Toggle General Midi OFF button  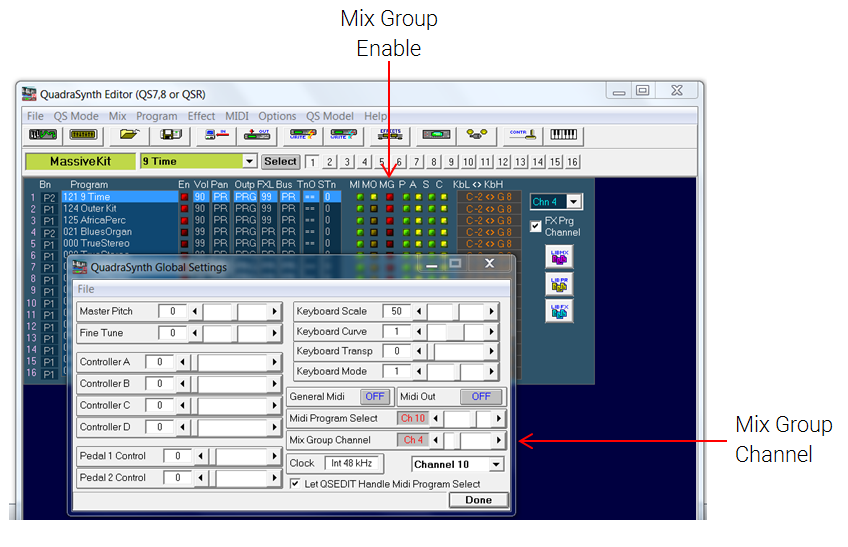tap(373, 397)
